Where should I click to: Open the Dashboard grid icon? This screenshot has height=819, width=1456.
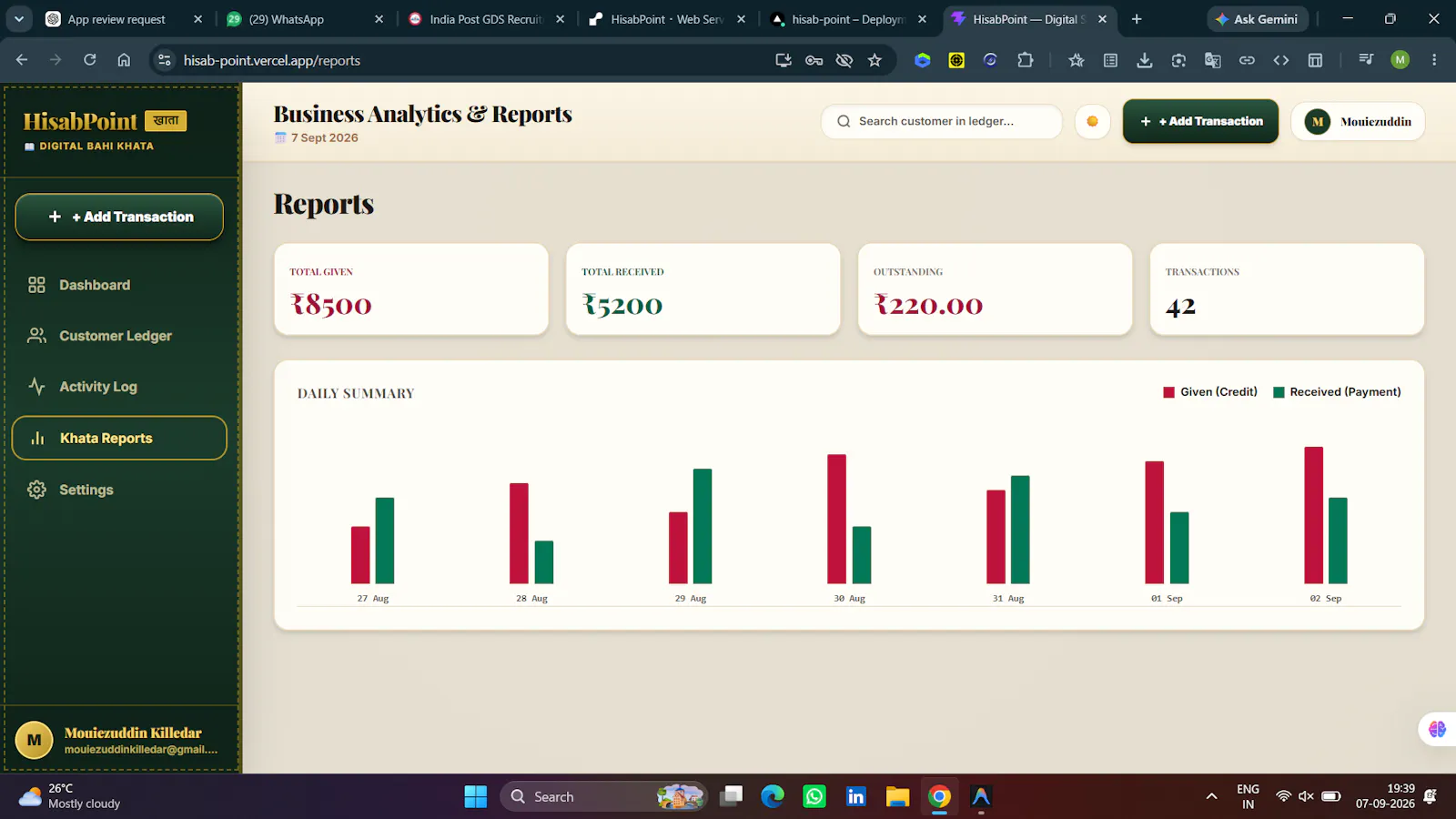coord(36,285)
